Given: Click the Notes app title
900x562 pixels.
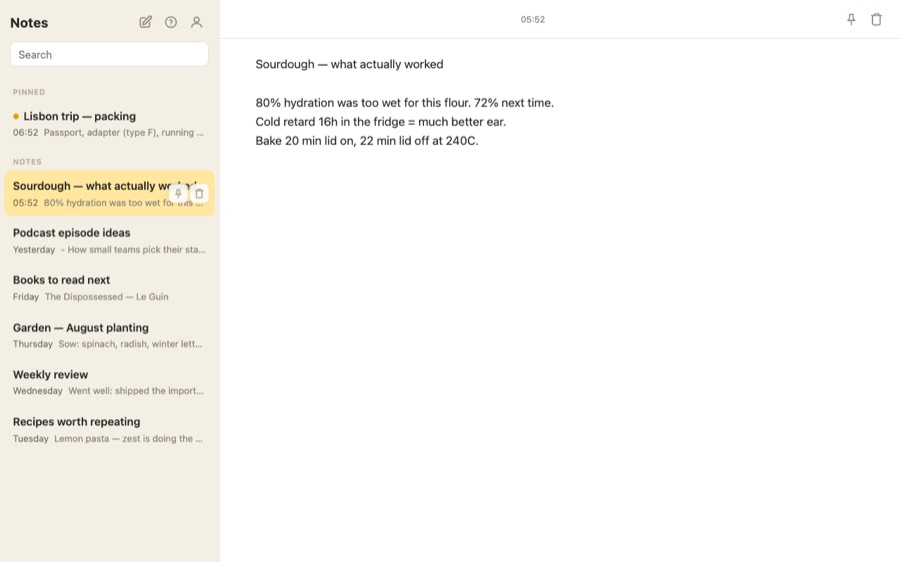Looking at the screenshot, I should click(29, 22).
